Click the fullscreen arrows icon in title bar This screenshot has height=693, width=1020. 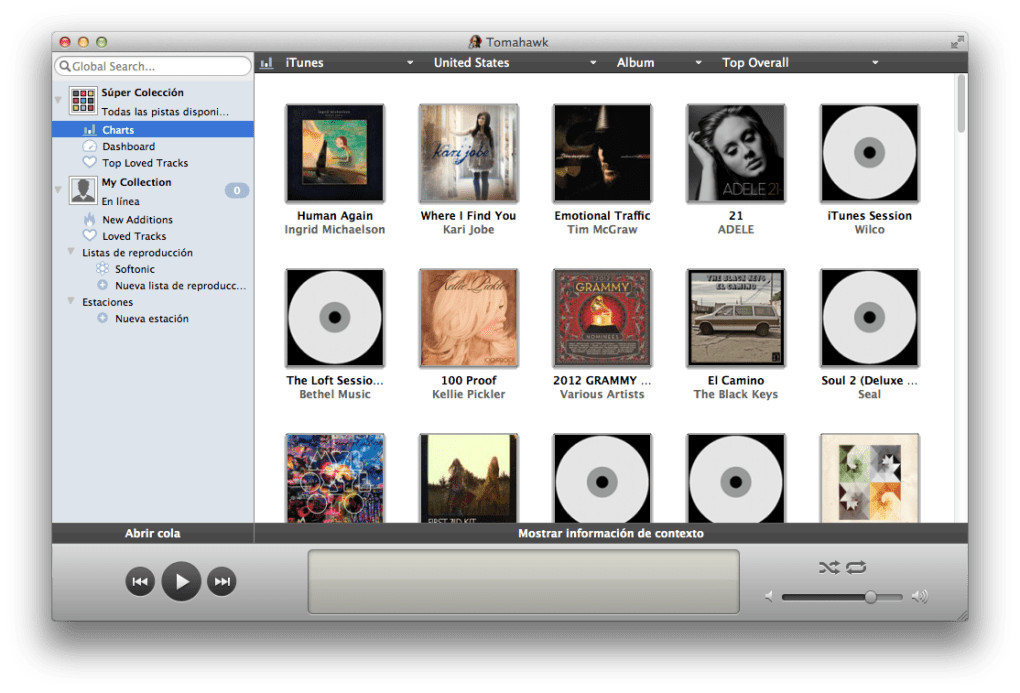click(x=956, y=42)
